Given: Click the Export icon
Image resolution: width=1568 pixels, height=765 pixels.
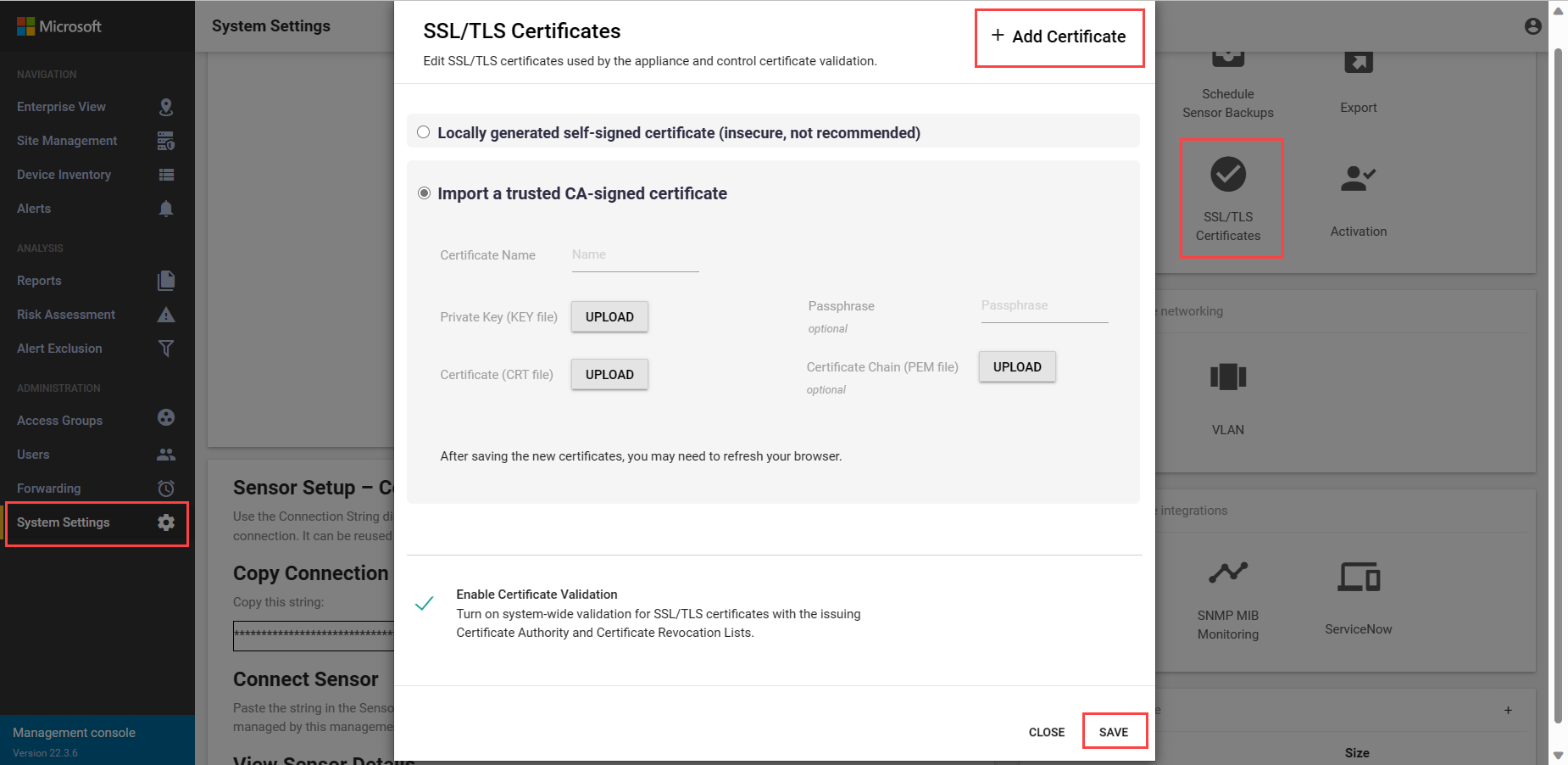Looking at the screenshot, I should pyautogui.click(x=1358, y=63).
